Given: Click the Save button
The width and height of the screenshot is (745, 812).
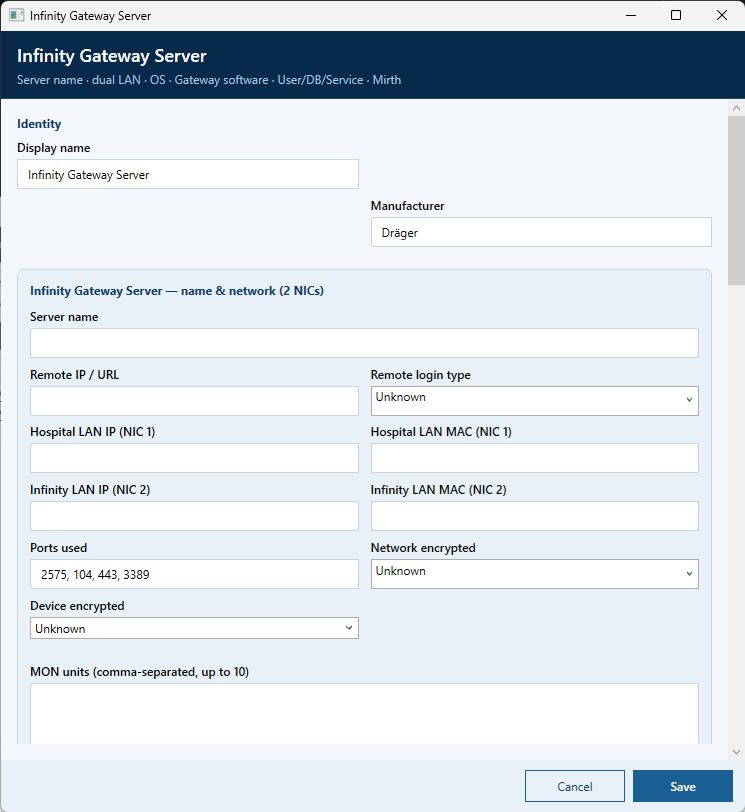Looking at the screenshot, I should pos(683,786).
